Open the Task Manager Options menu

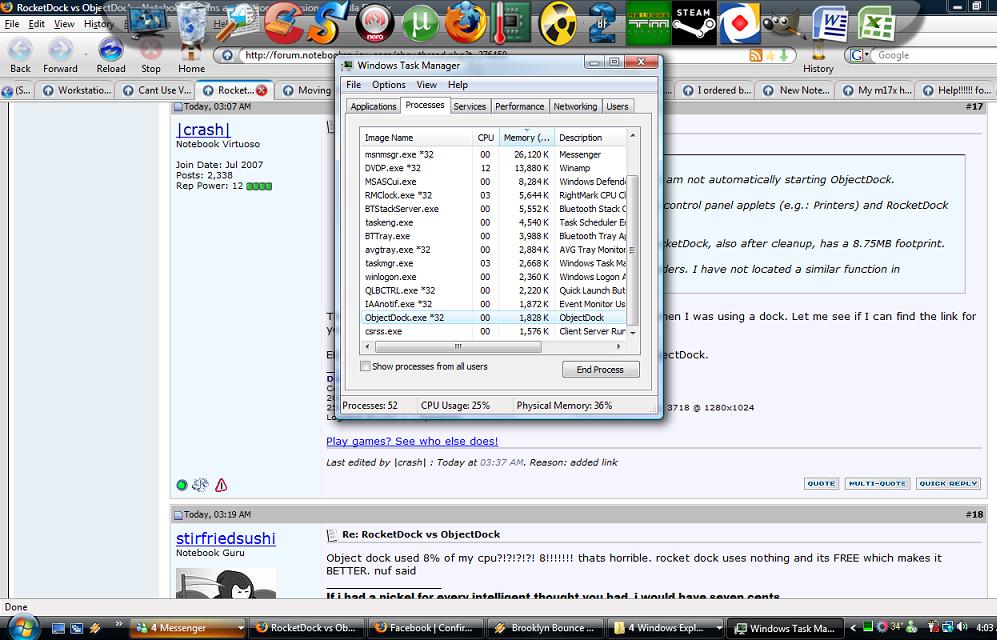click(388, 85)
